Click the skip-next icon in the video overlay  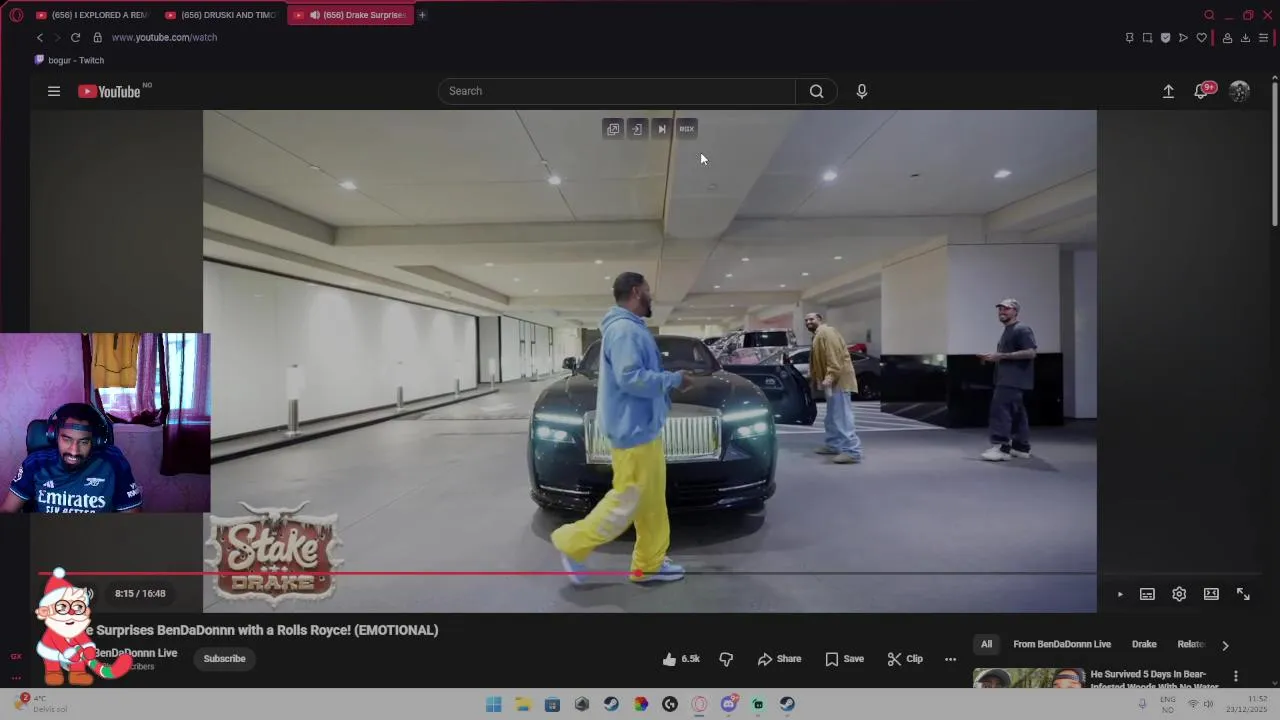(661, 129)
